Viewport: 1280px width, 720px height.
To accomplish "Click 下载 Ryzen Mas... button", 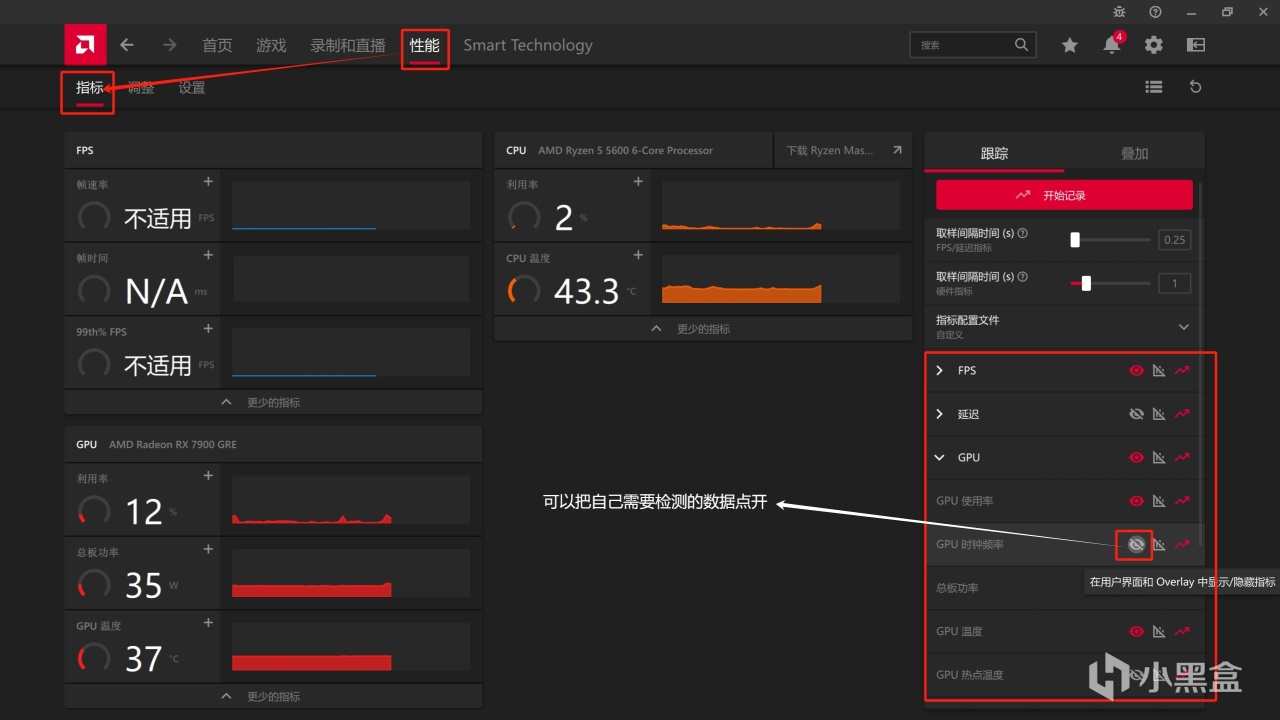I will 843,150.
